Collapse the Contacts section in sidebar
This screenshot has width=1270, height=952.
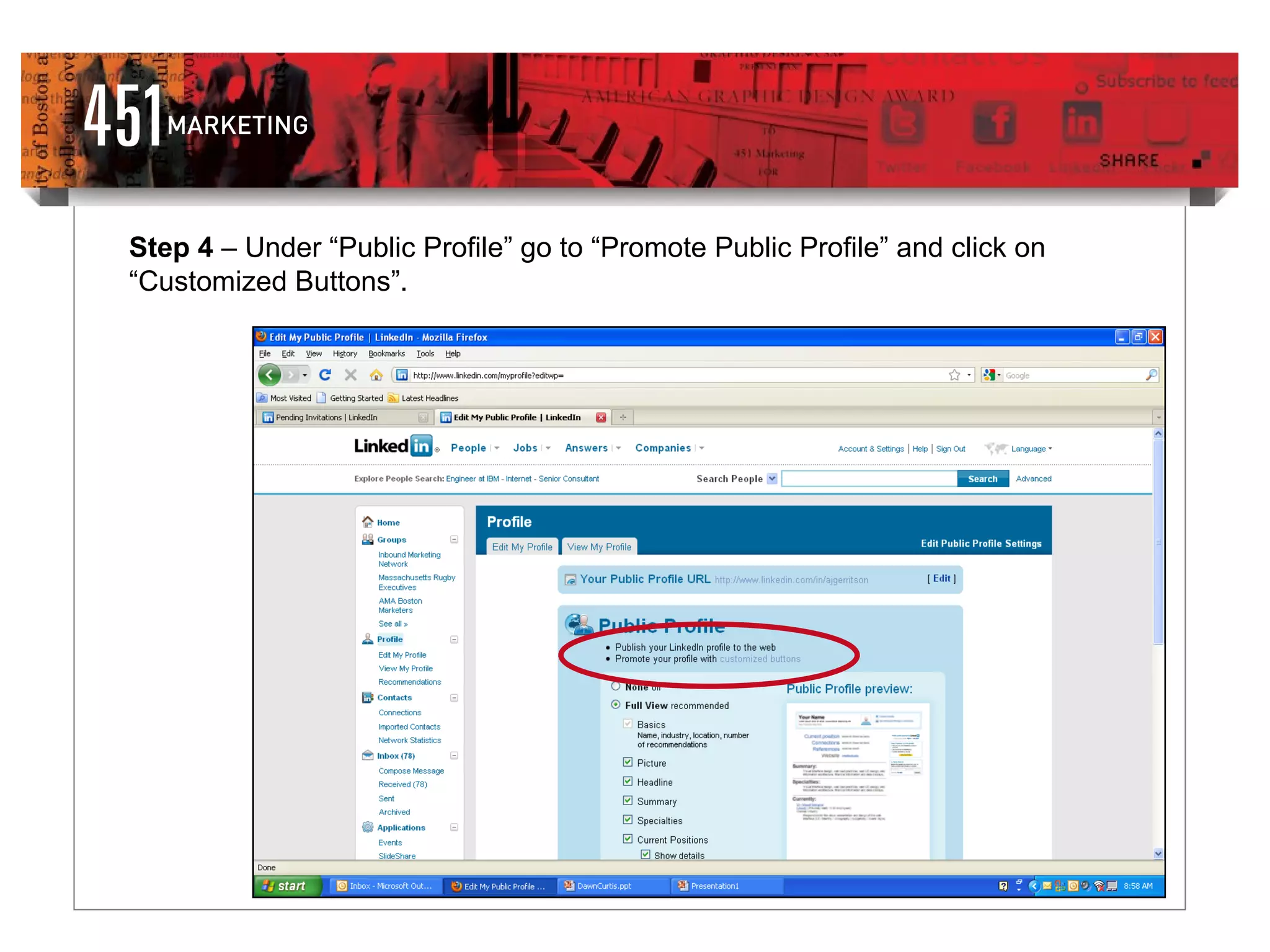tap(454, 698)
